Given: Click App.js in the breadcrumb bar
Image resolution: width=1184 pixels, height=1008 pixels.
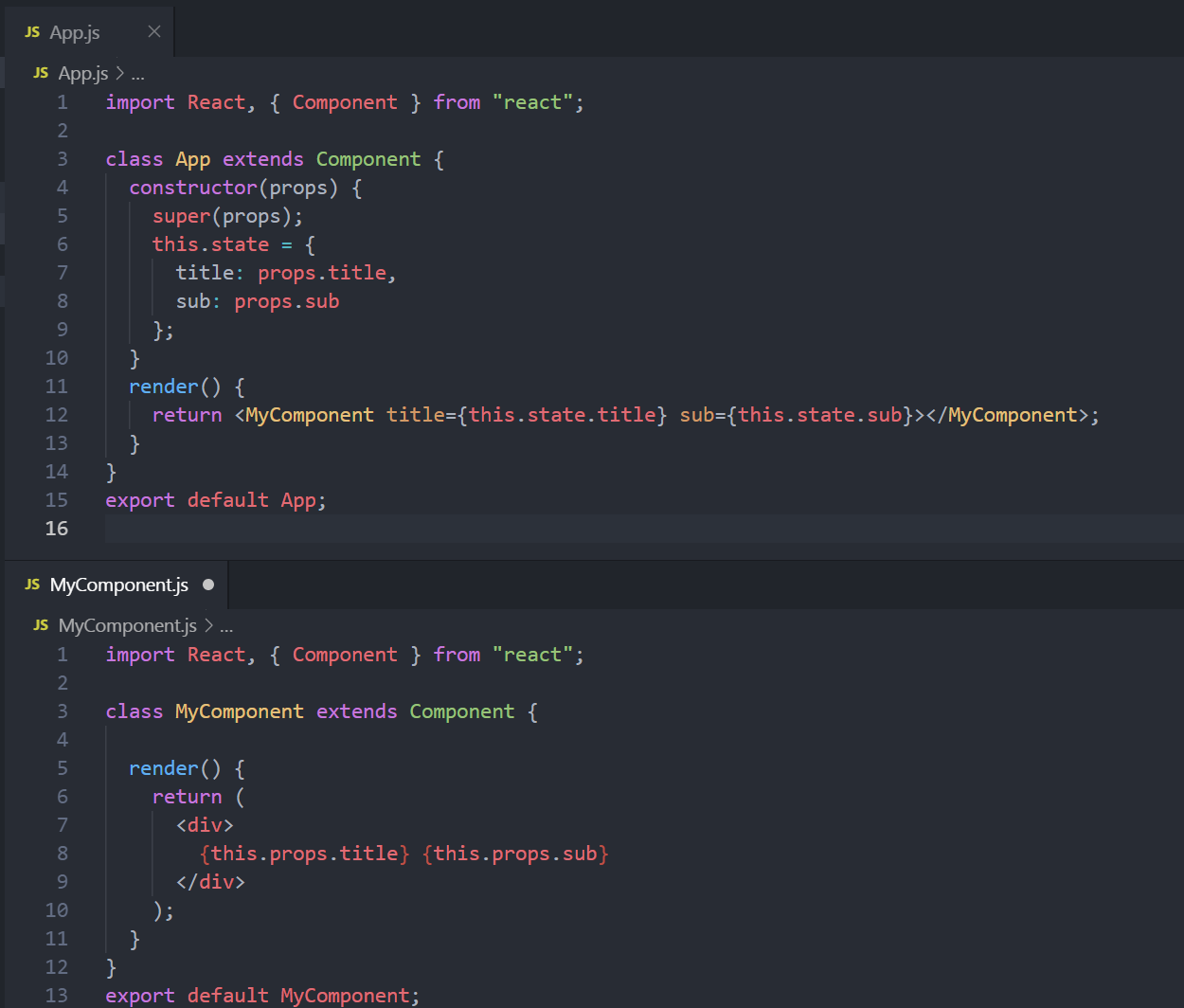Looking at the screenshot, I should click(x=83, y=73).
